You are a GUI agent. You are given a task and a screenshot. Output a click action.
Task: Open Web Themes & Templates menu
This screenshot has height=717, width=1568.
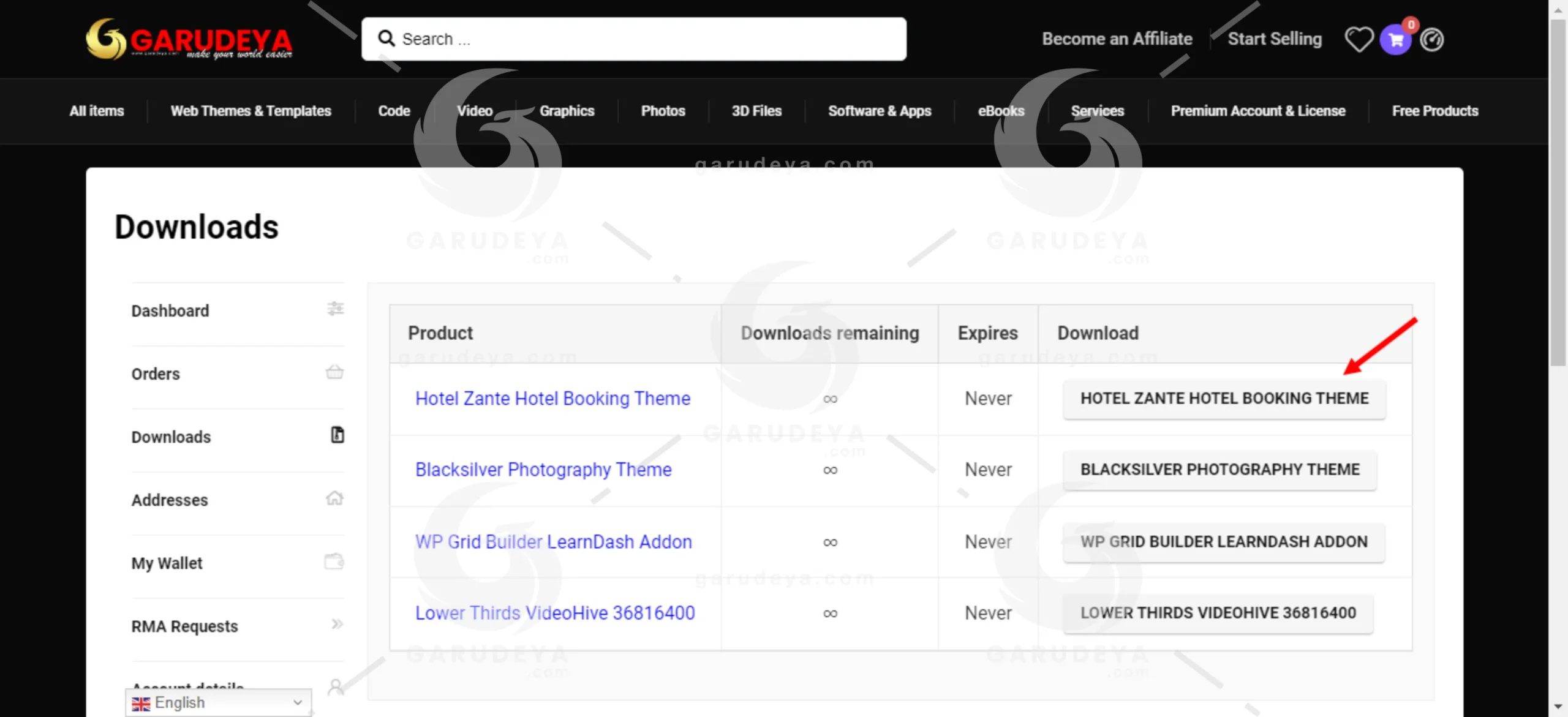pos(251,111)
